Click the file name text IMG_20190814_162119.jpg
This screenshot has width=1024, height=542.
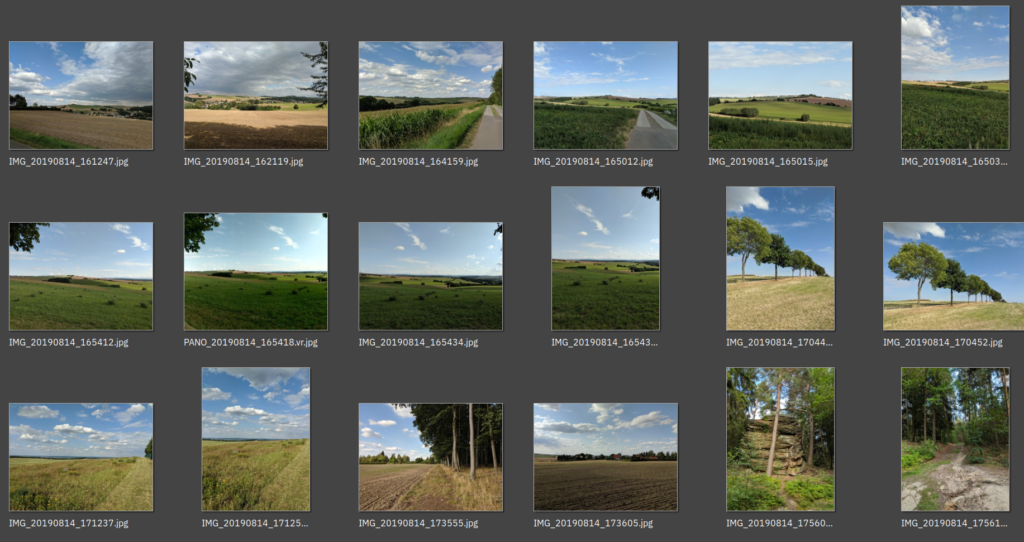[244, 161]
